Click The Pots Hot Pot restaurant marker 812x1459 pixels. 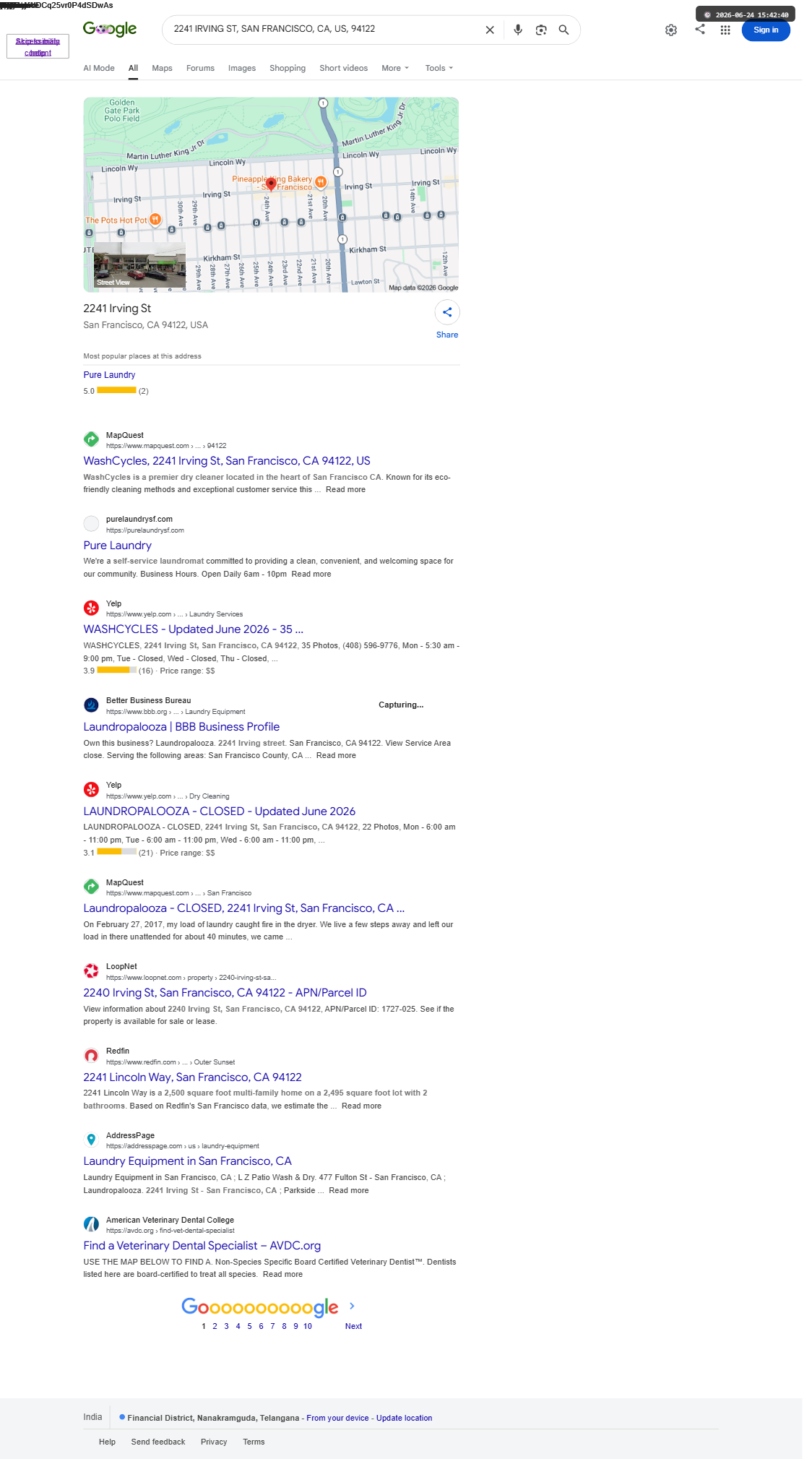tap(155, 220)
